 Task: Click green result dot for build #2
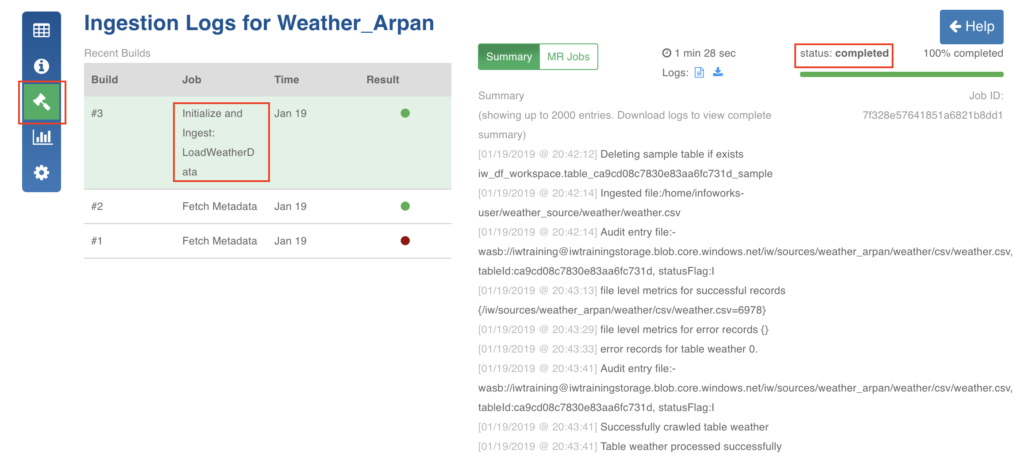click(x=405, y=206)
